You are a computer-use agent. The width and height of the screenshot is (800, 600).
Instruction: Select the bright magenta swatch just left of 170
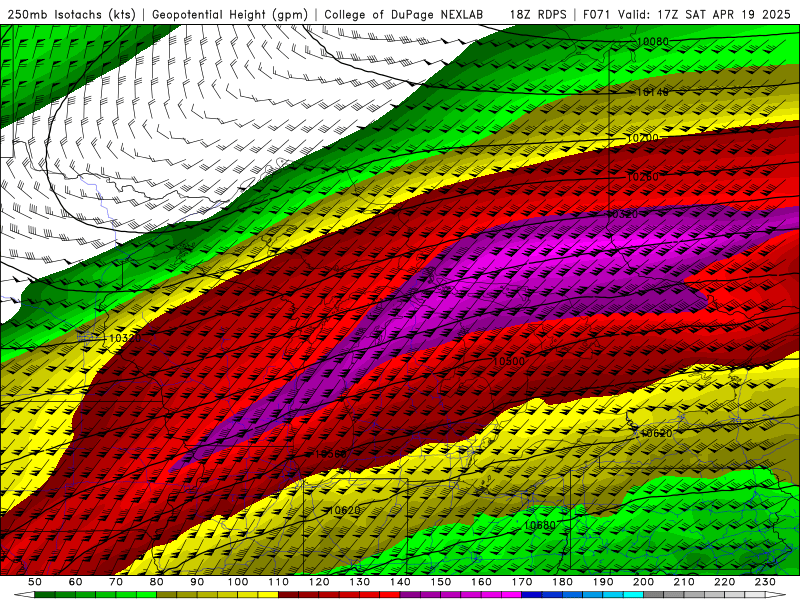(511, 595)
